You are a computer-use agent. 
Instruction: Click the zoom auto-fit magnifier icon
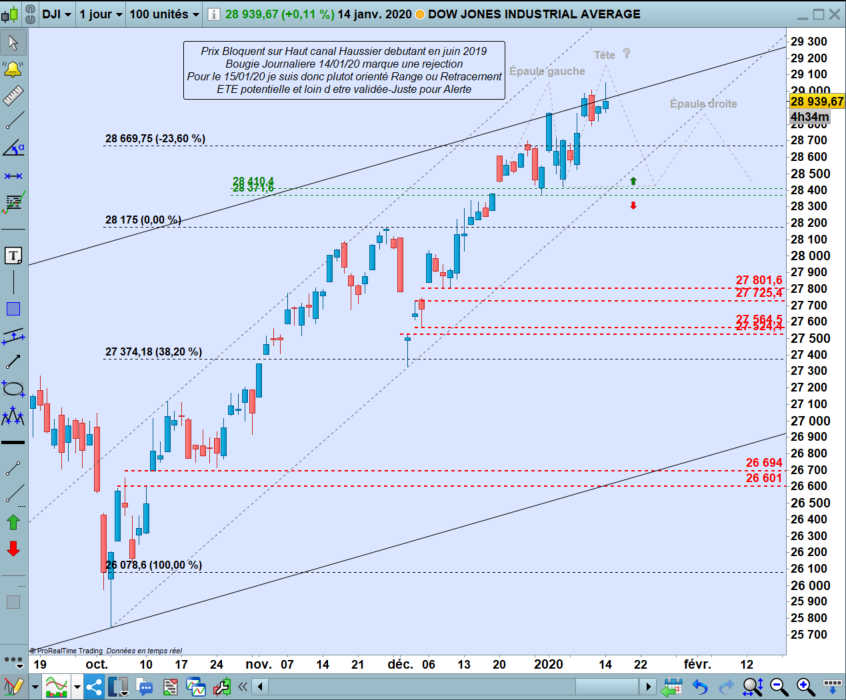(753, 687)
